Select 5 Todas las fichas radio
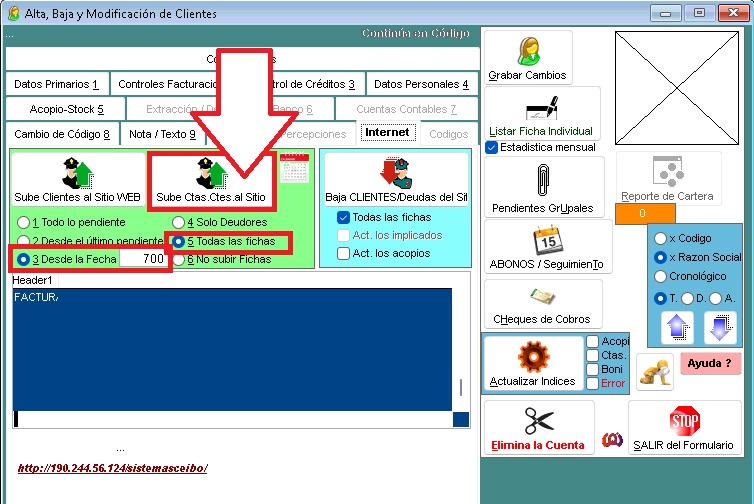Viewport: 754px width, 504px height. (x=178, y=241)
